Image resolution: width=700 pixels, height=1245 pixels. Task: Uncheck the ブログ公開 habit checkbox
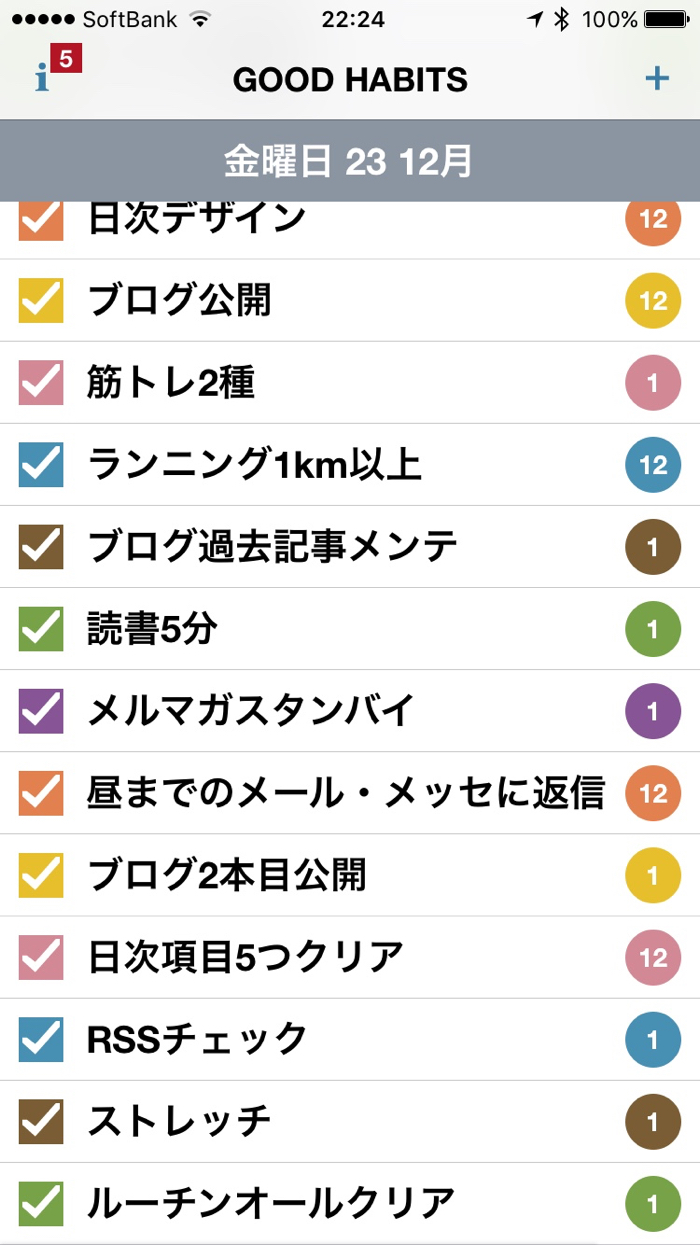41,301
